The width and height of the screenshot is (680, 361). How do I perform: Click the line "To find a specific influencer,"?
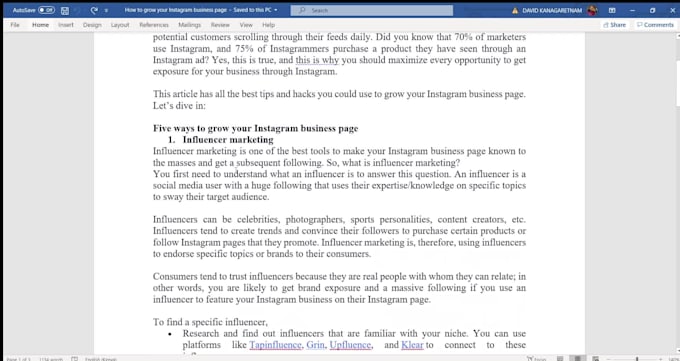(210, 322)
